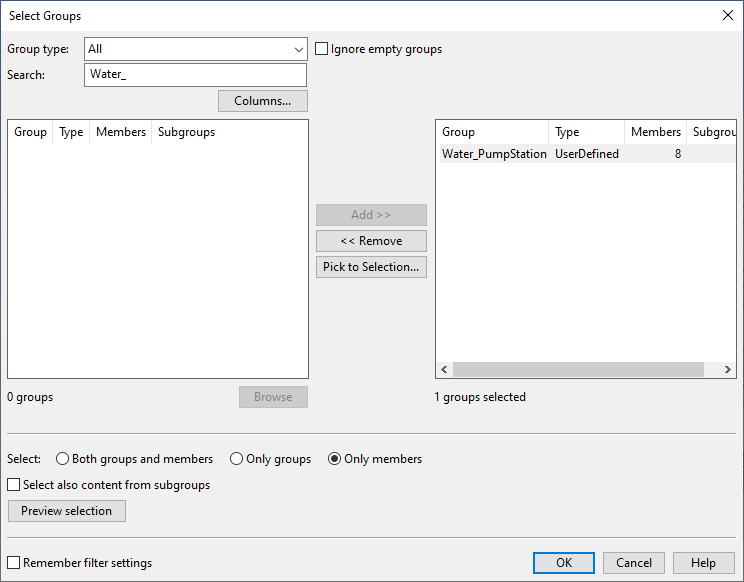The width and height of the screenshot is (744, 582).
Task: Click into the Search text field
Action: point(196,75)
